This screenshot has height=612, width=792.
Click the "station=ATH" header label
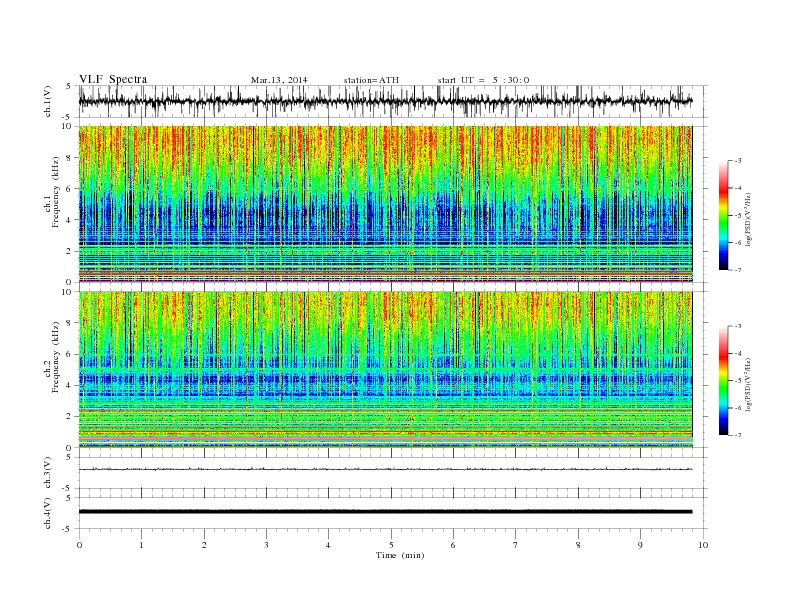(x=371, y=80)
